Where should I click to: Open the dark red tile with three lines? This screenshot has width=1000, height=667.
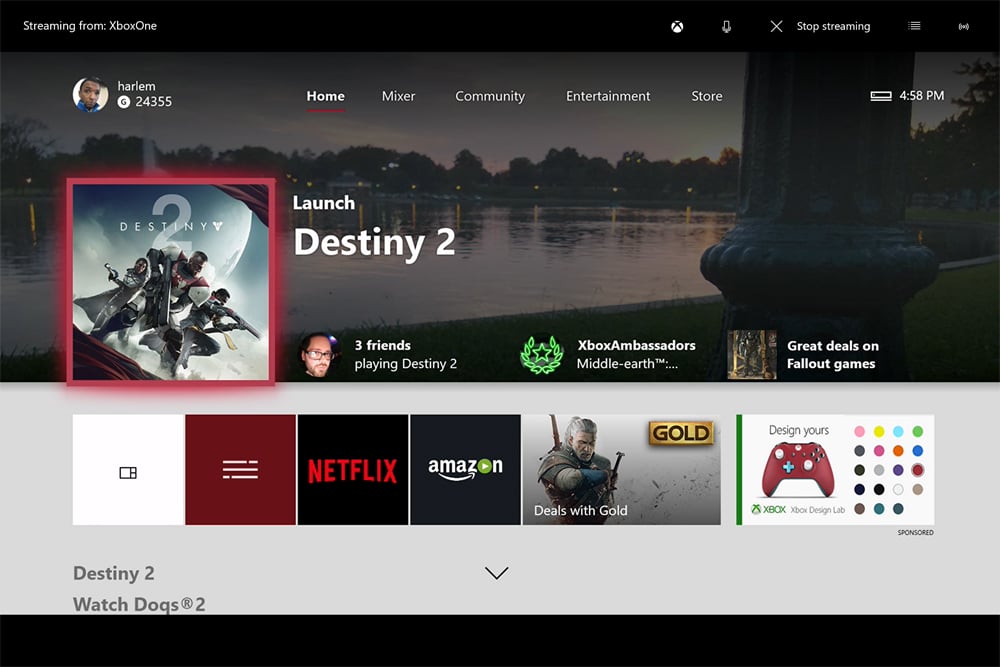[240, 470]
